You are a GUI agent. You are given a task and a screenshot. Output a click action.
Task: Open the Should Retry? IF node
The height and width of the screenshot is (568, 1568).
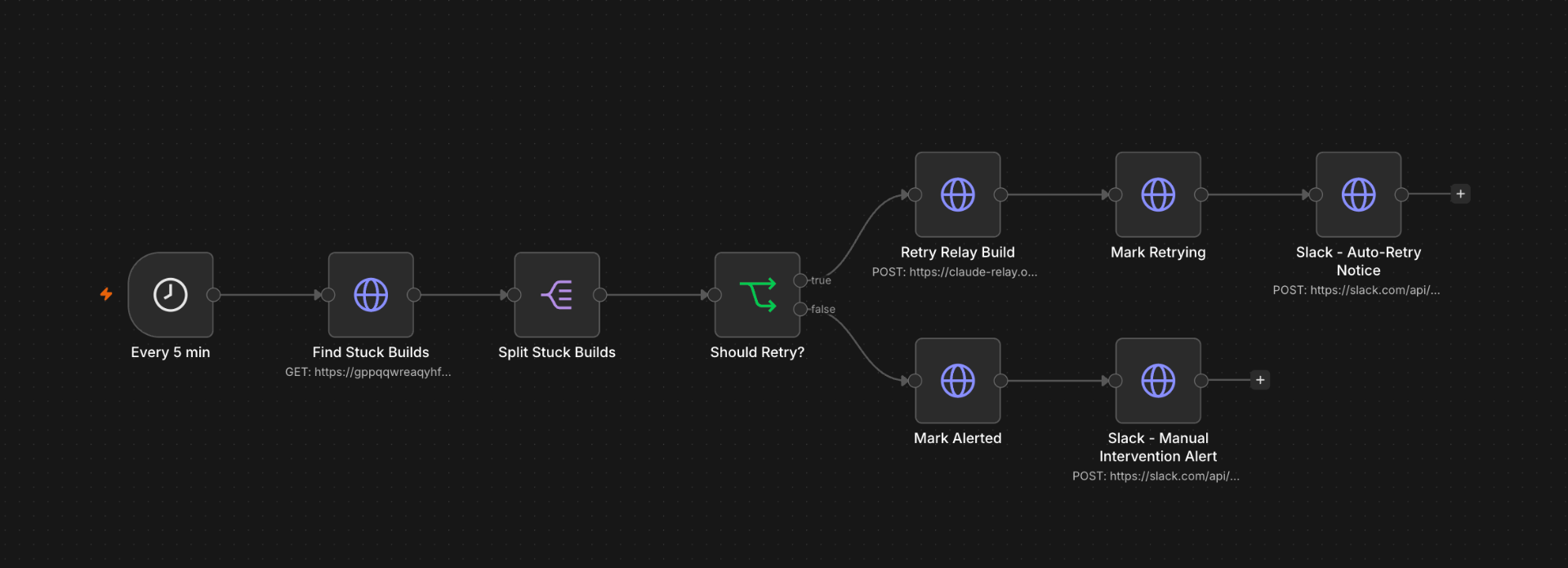click(x=757, y=294)
